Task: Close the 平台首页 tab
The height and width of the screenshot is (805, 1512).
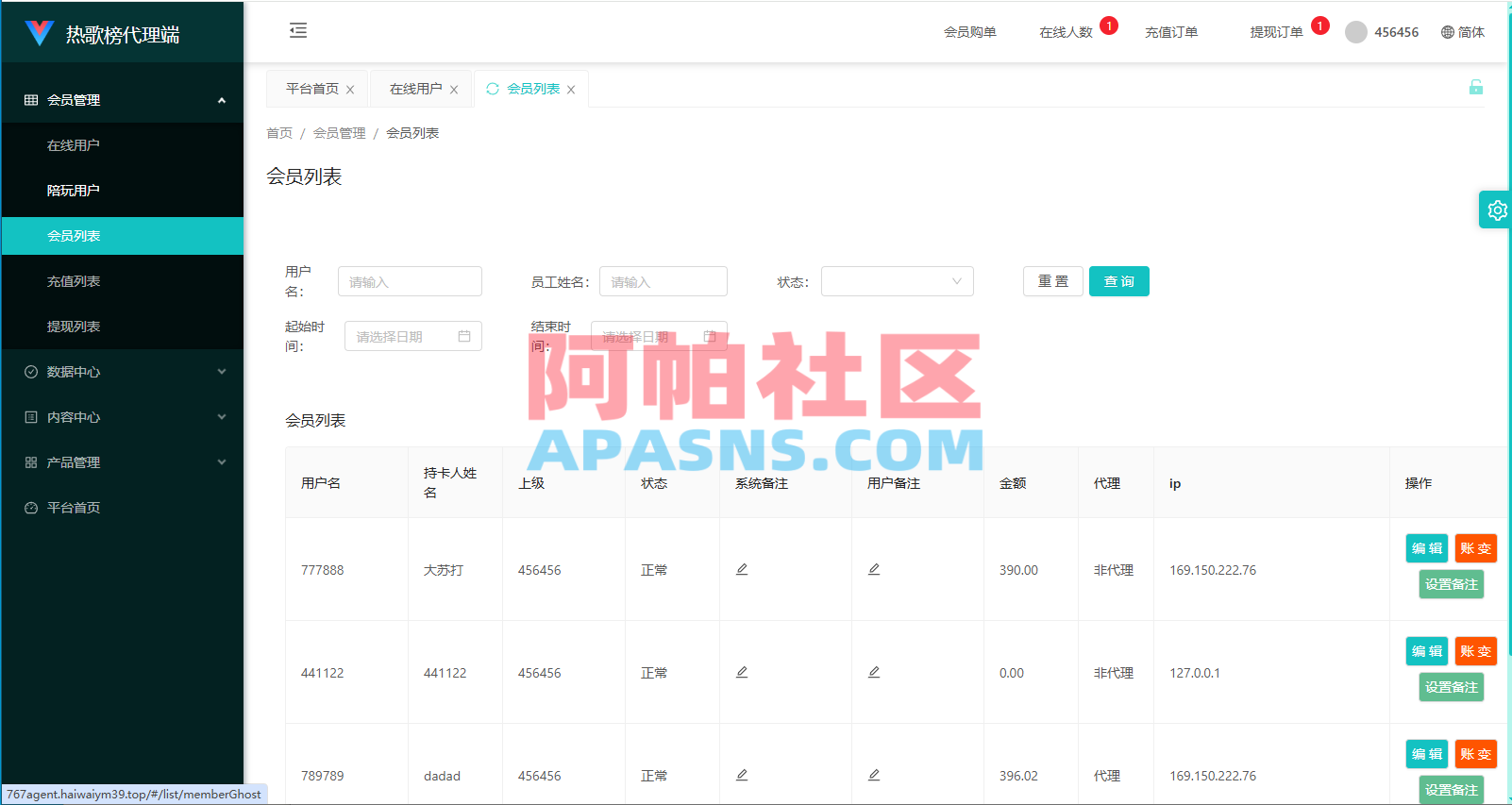Action: point(350,90)
